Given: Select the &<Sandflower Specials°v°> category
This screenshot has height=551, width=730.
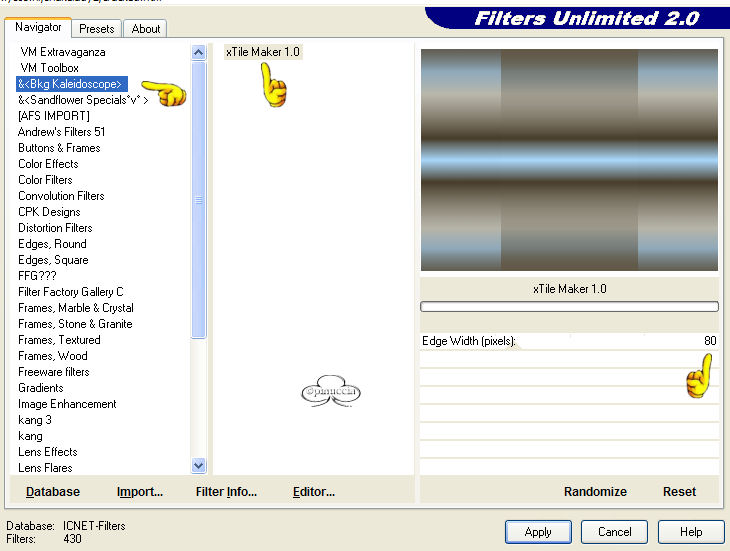Looking at the screenshot, I should pyautogui.click(x=83, y=100).
